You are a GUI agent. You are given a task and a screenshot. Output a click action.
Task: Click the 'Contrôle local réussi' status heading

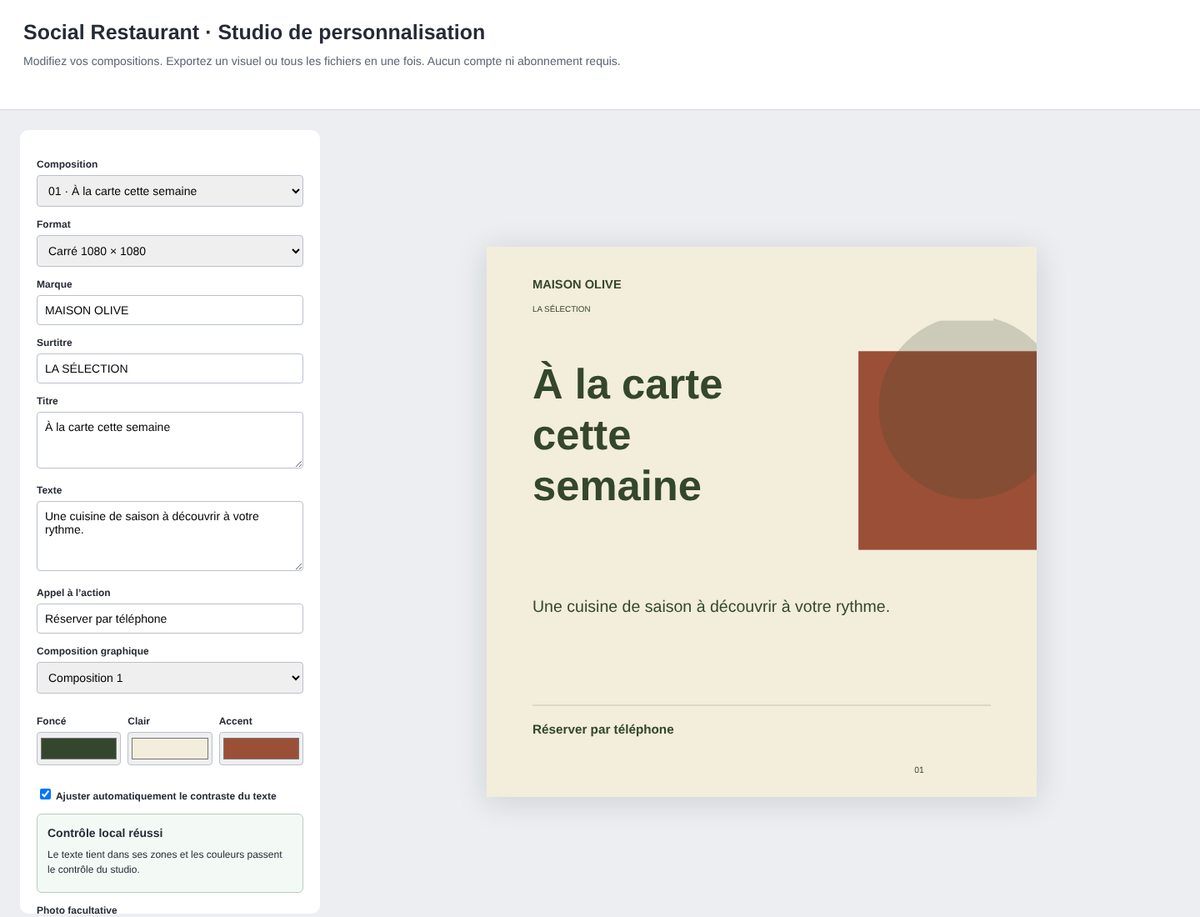click(105, 833)
